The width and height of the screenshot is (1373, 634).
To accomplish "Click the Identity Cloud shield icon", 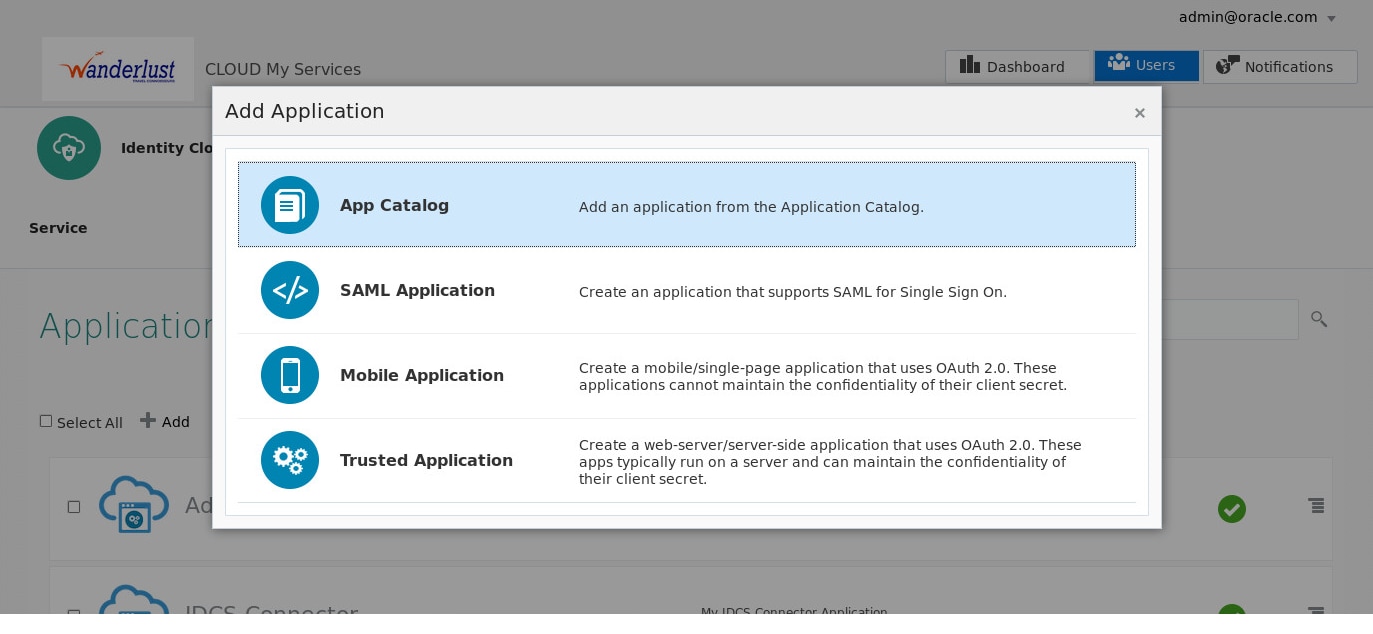I will 69,148.
